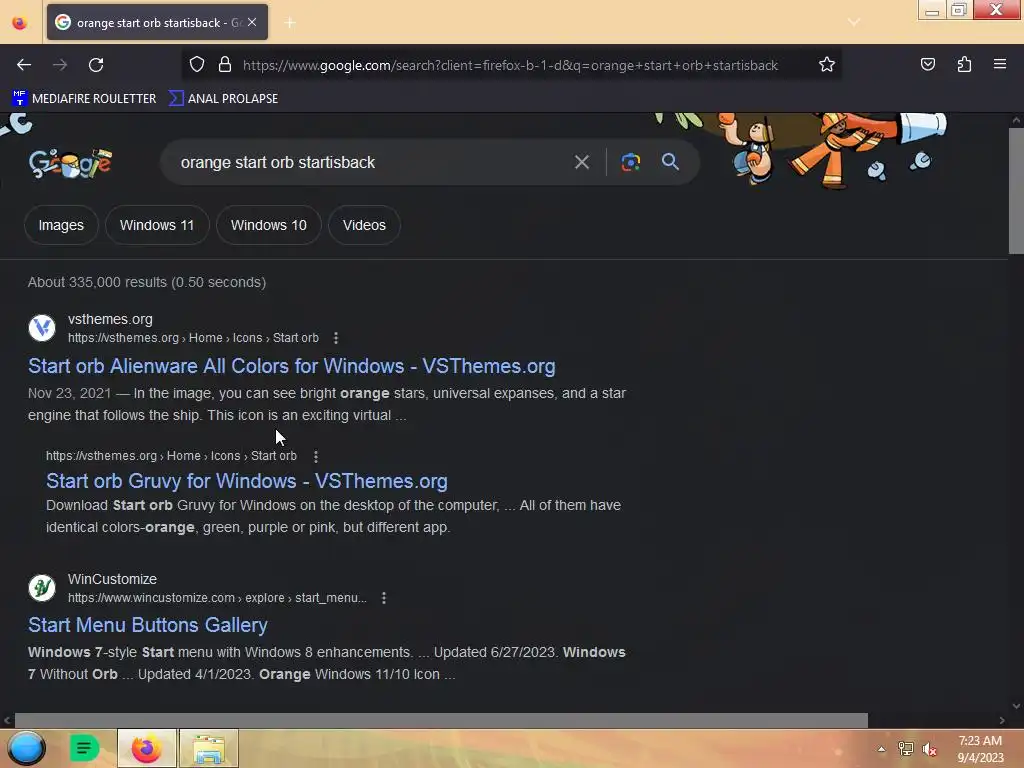The width and height of the screenshot is (1024, 768).
Task: Bookmark this page with the star
Action: pos(827,65)
